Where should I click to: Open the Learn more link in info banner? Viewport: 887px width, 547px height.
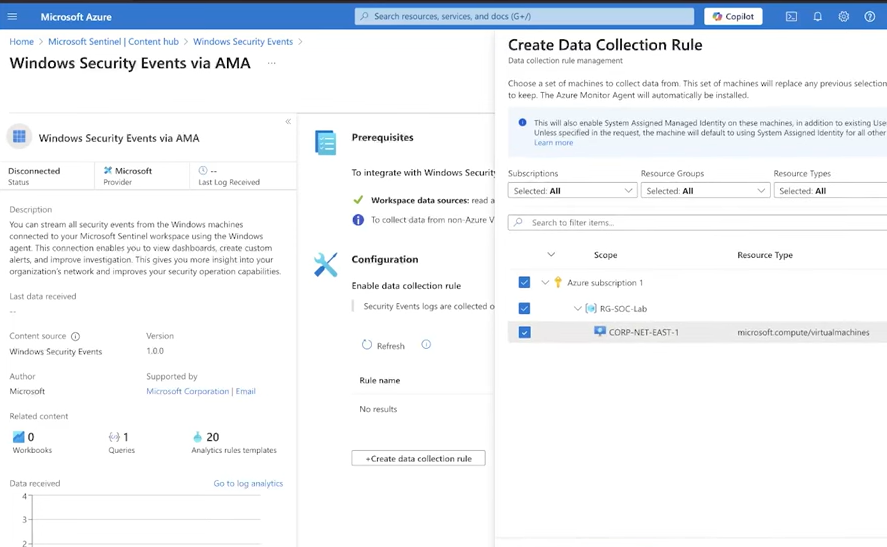(553, 143)
